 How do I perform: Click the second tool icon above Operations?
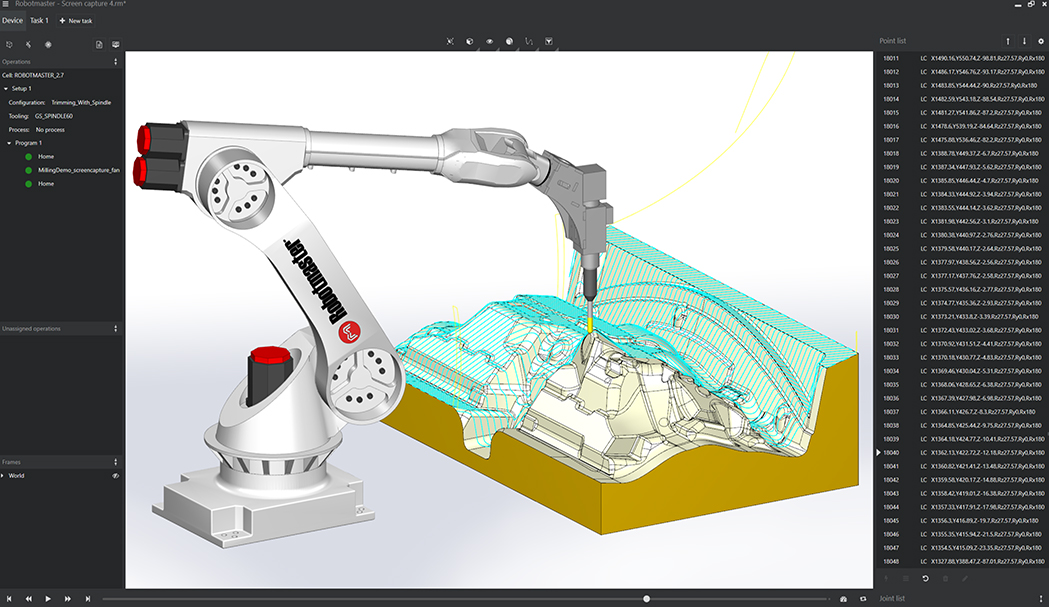pyautogui.click(x=28, y=45)
